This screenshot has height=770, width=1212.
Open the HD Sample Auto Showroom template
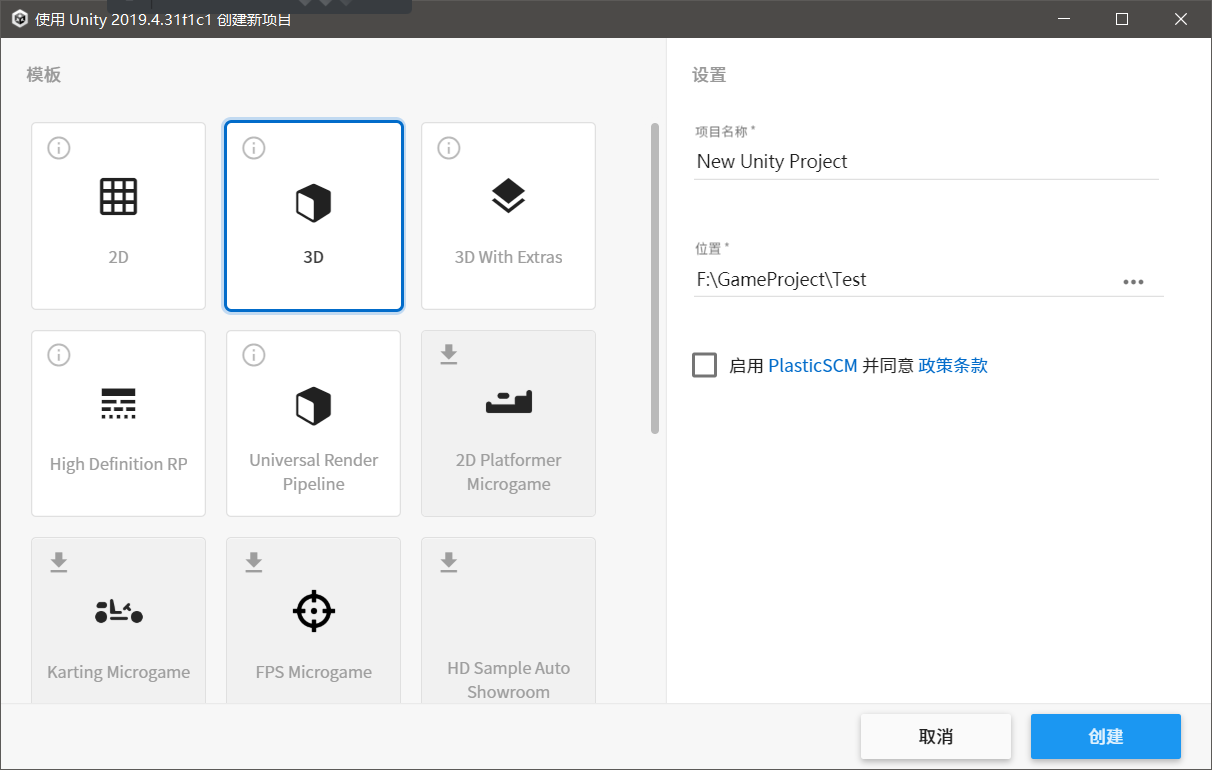508,620
